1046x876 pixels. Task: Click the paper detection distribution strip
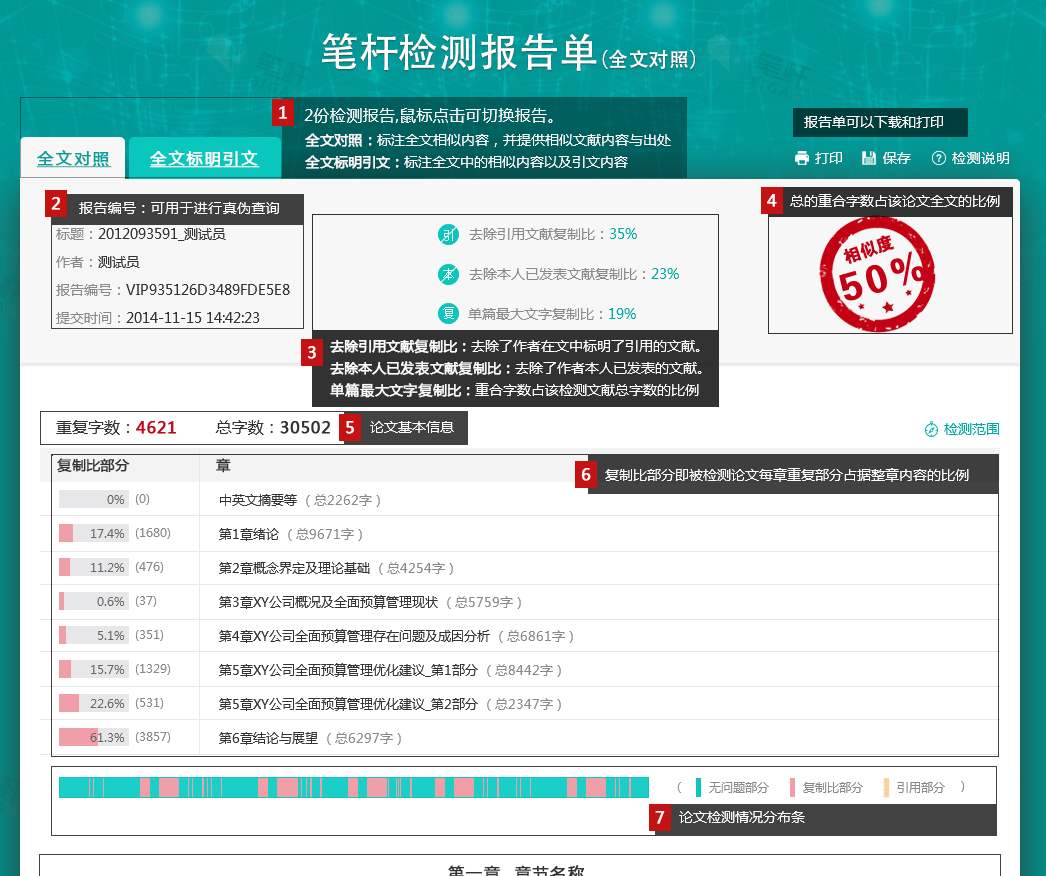point(353,787)
